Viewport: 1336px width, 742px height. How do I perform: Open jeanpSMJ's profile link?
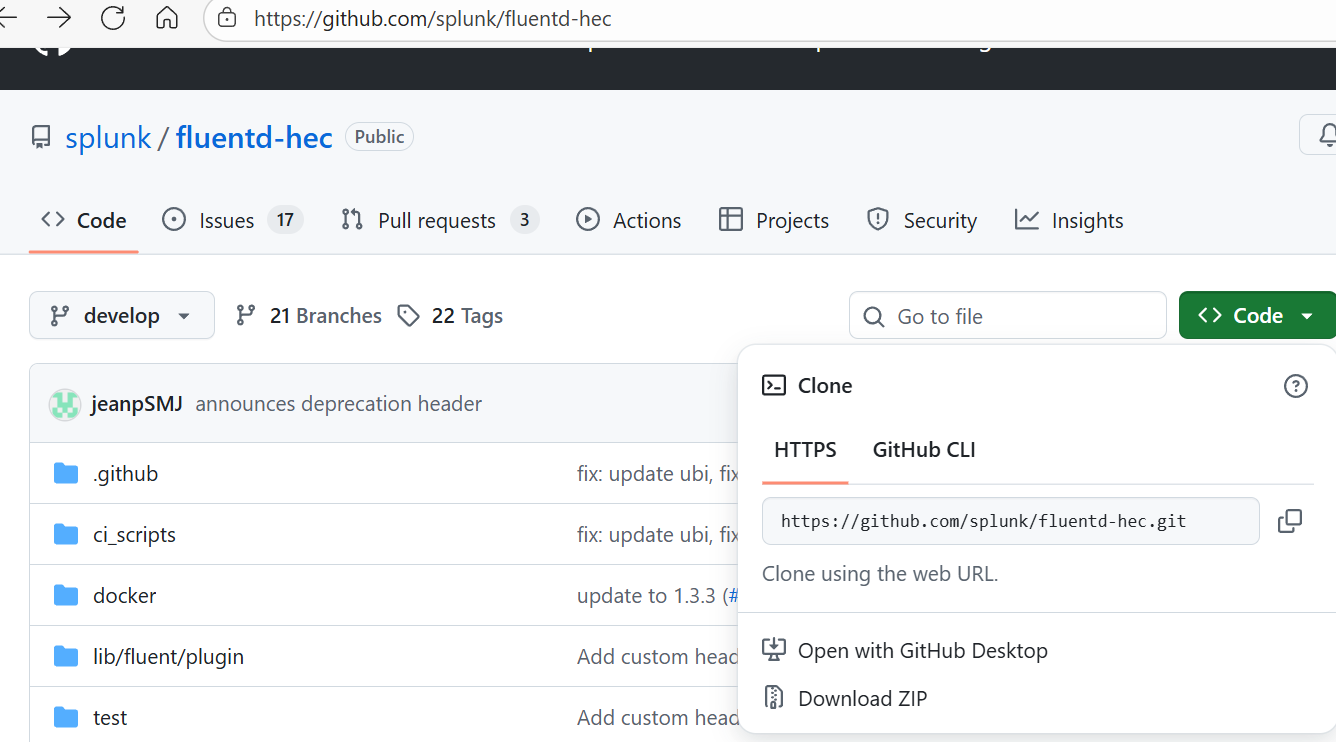pos(136,404)
